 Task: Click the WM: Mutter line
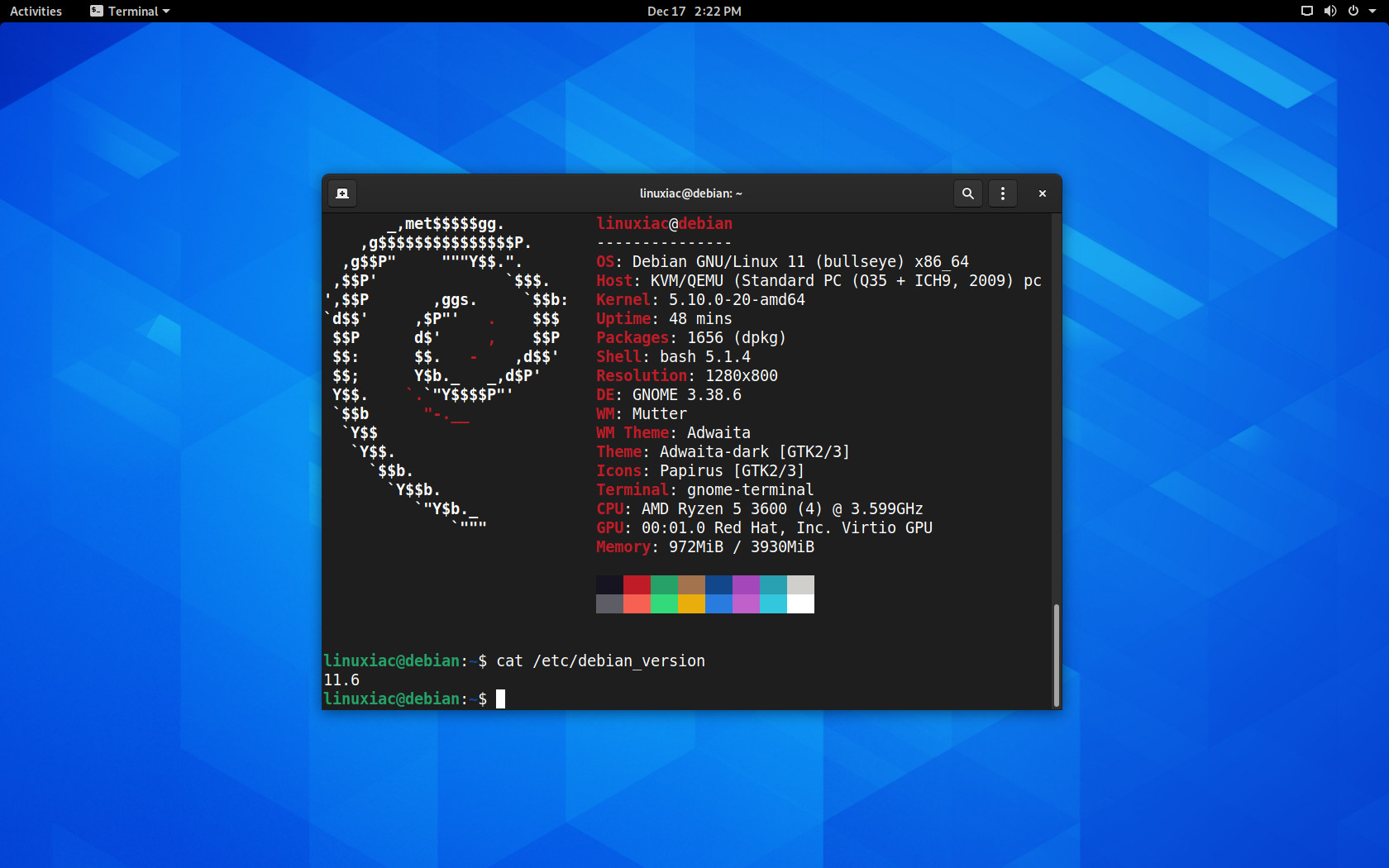[642, 414]
